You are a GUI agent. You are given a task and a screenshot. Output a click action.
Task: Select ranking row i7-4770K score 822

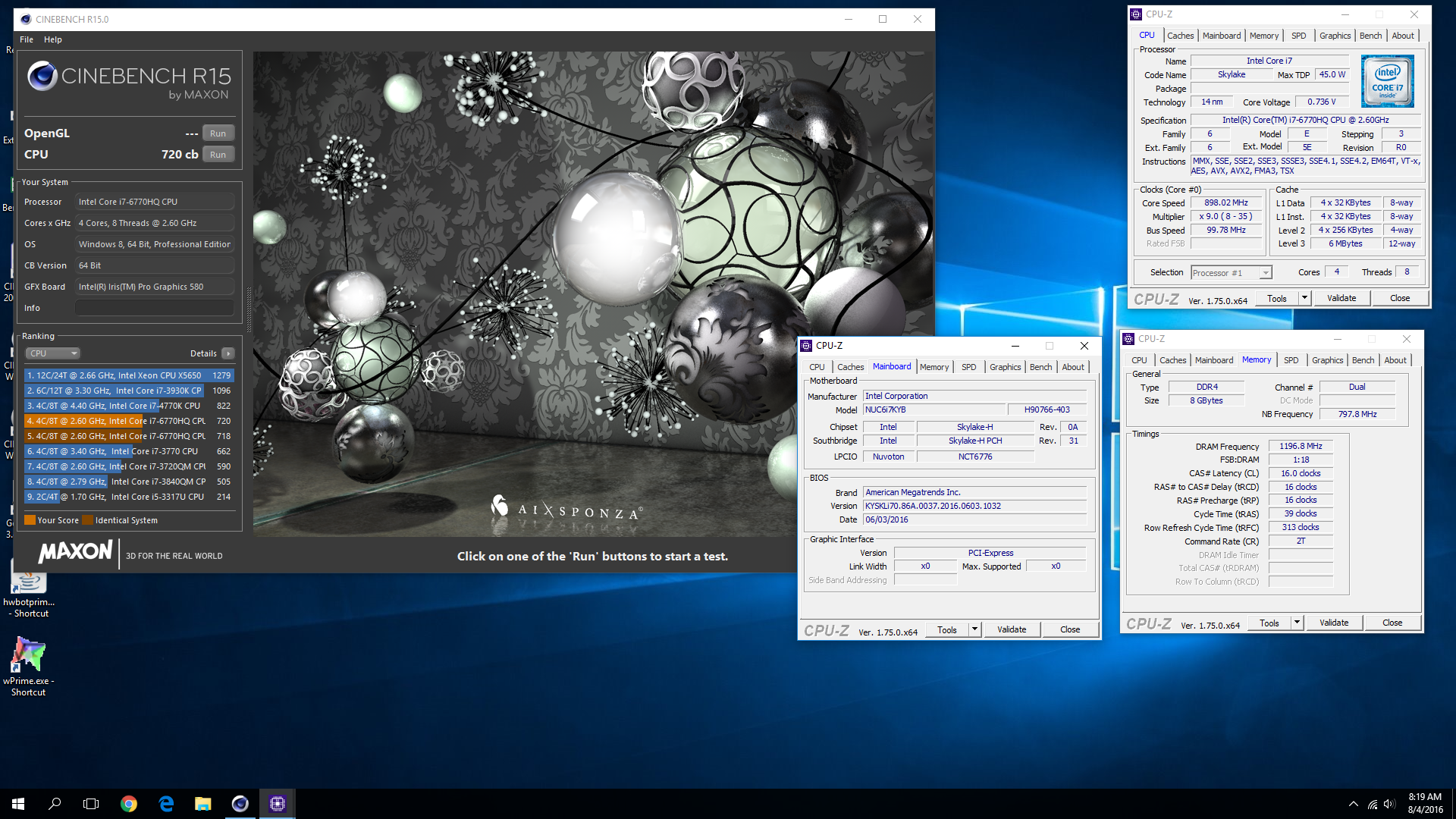129,406
